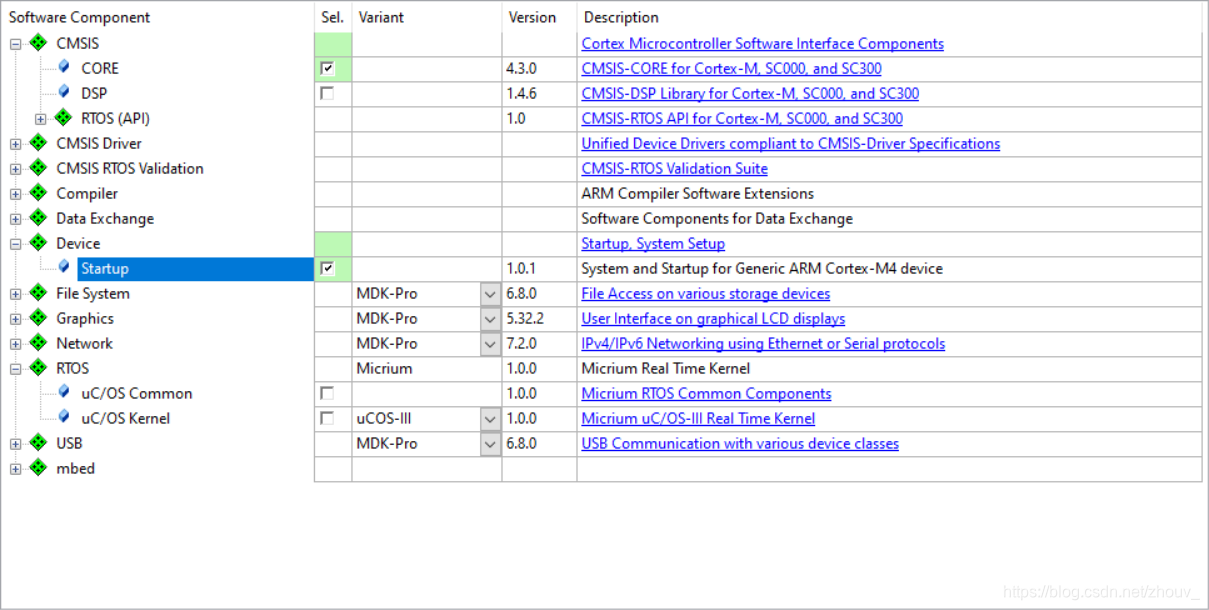The image size is (1209, 610).
Task: Open File System MDK-Pro variant dropdown
Action: (x=490, y=294)
